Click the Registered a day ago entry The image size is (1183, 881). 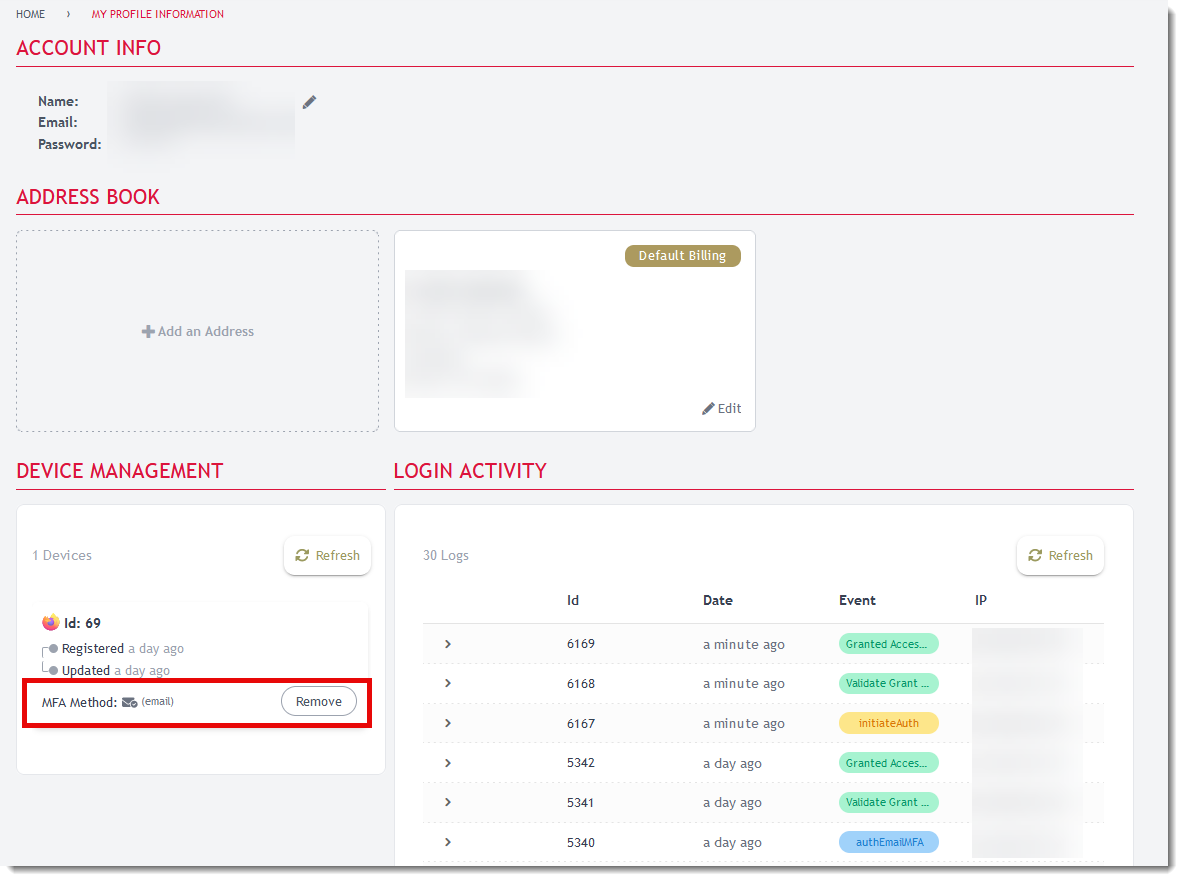tap(122, 649)
